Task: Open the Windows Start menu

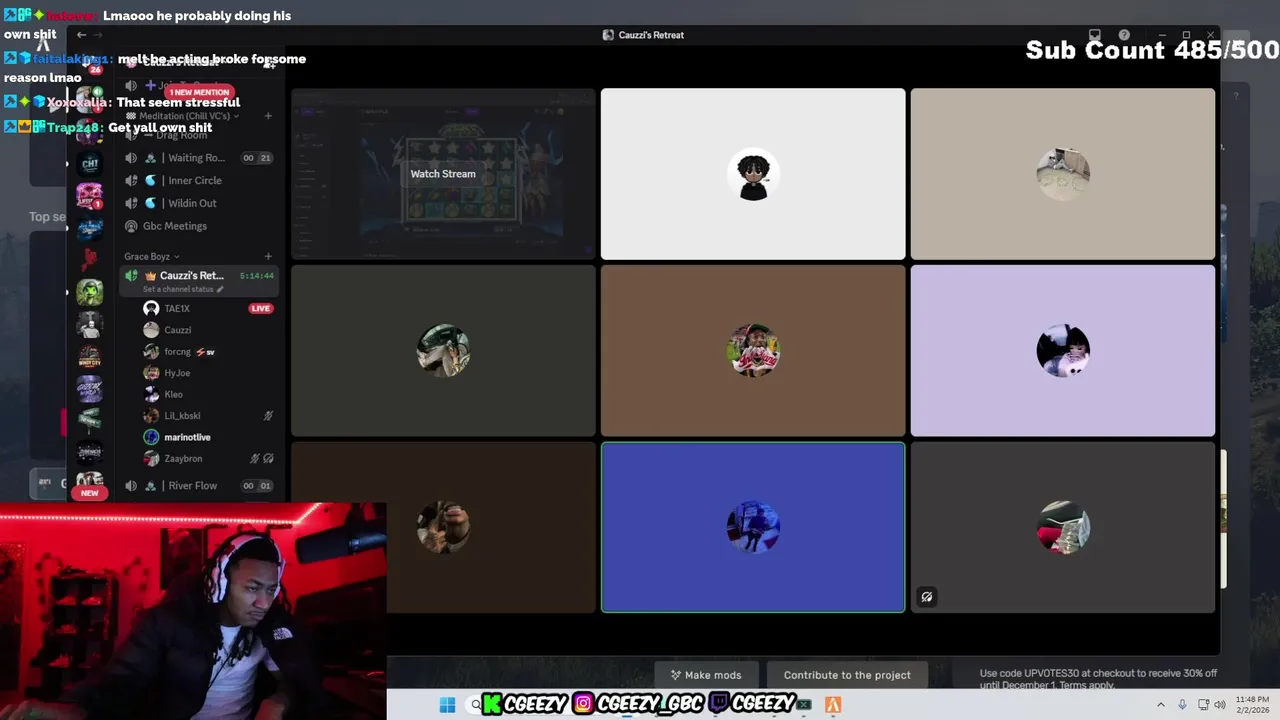Action: 447,705
